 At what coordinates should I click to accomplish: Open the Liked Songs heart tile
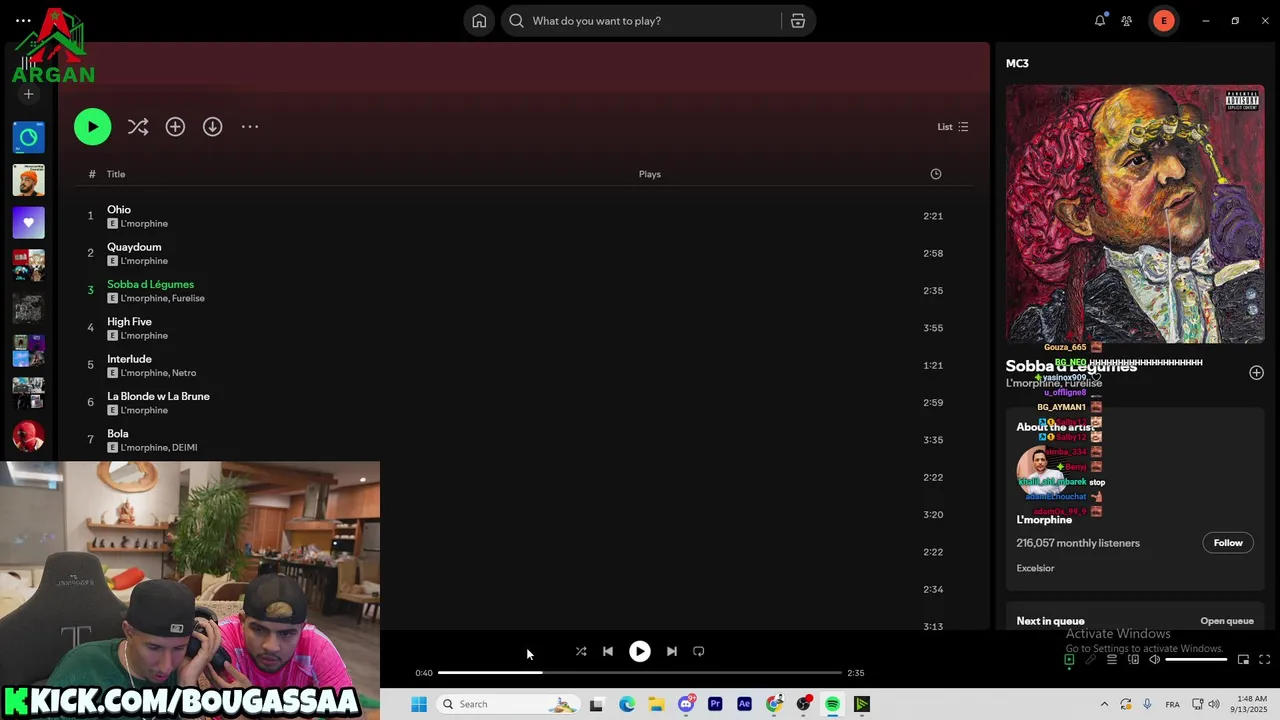click(x=28, y=222)
